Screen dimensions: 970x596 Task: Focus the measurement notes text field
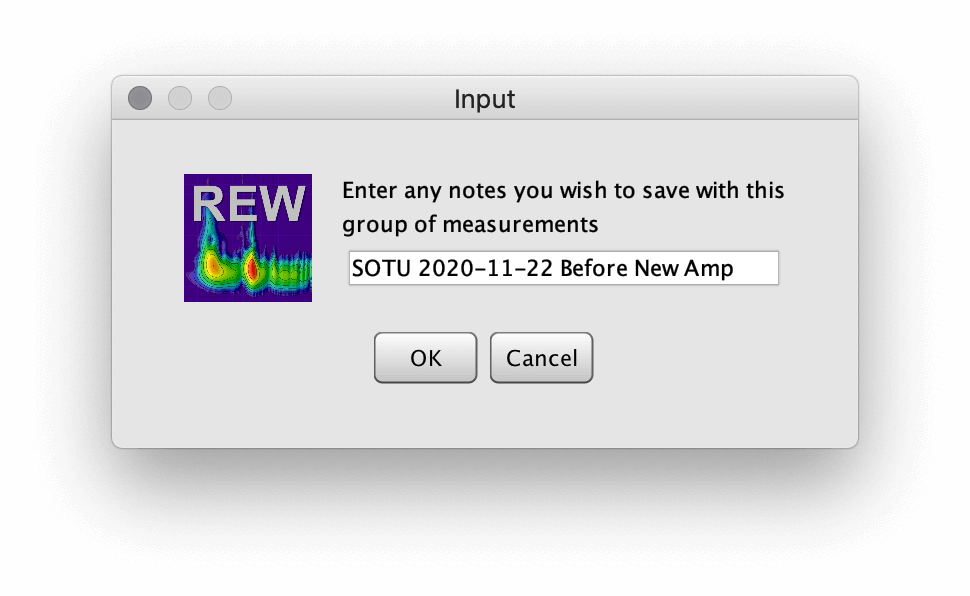[x=564, y=268]
